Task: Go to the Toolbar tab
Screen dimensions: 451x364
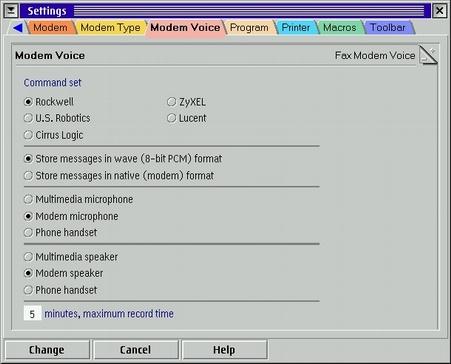Action: pos(388,28)
